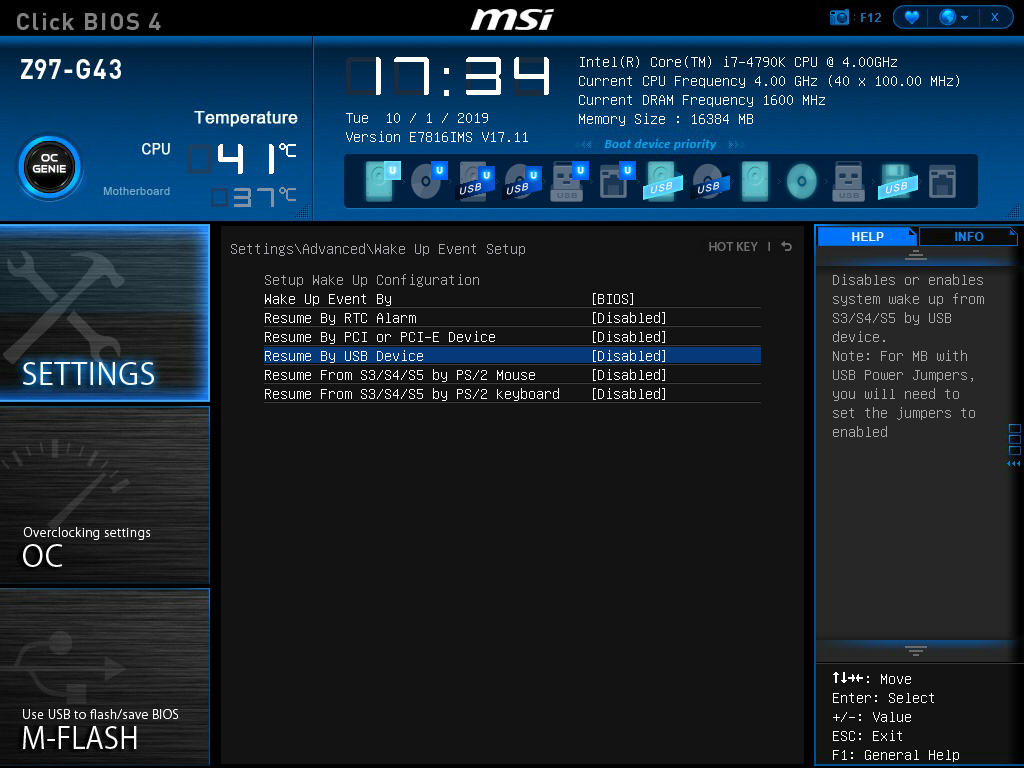Open favorites with the heart icon
The image size is (1024, 768).
(912, 18)
